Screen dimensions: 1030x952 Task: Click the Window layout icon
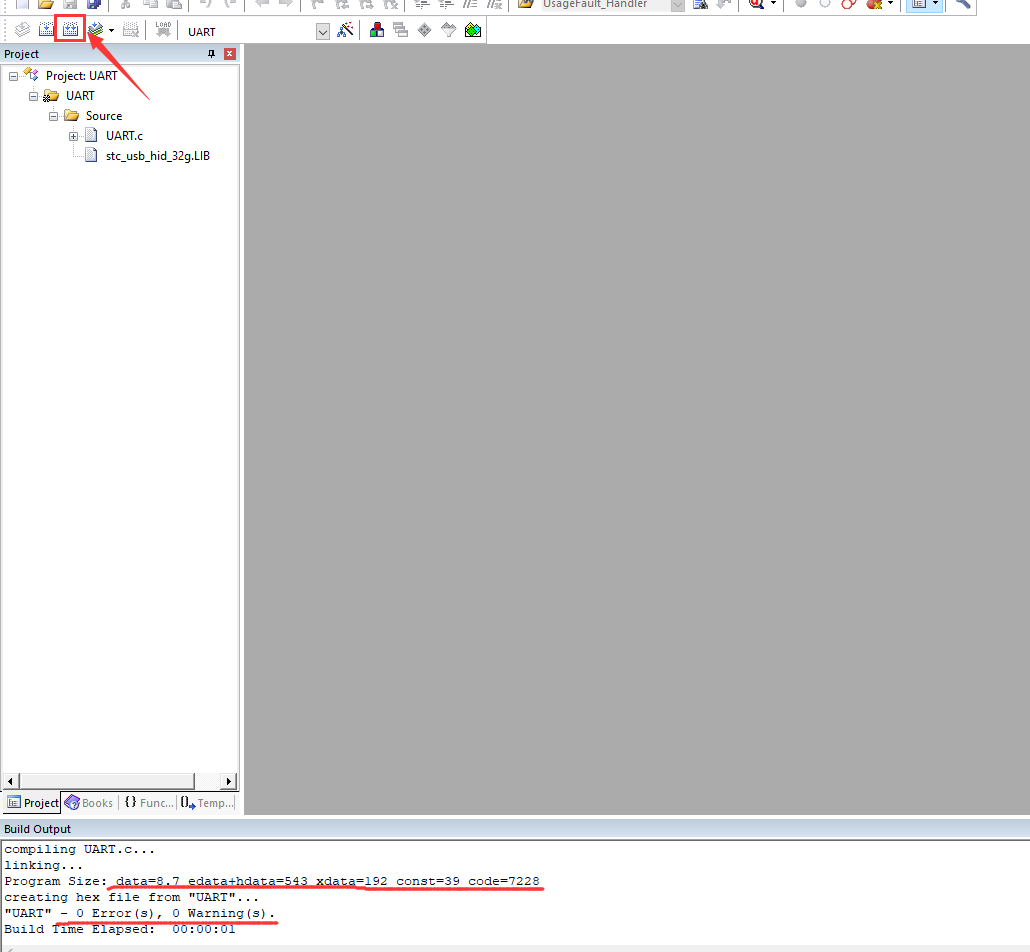tap(919, 4)
